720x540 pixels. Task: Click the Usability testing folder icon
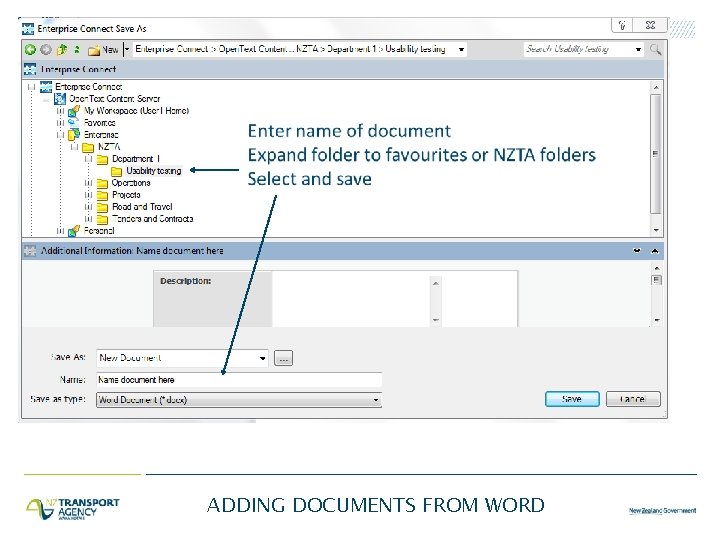point(117,171)
